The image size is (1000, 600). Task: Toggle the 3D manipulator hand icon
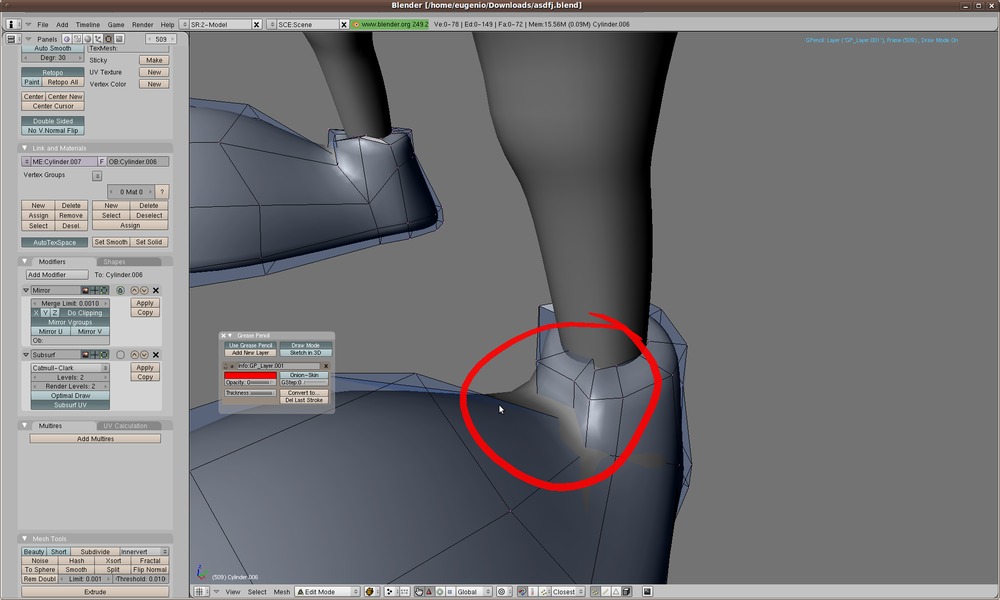coord(419,592)
